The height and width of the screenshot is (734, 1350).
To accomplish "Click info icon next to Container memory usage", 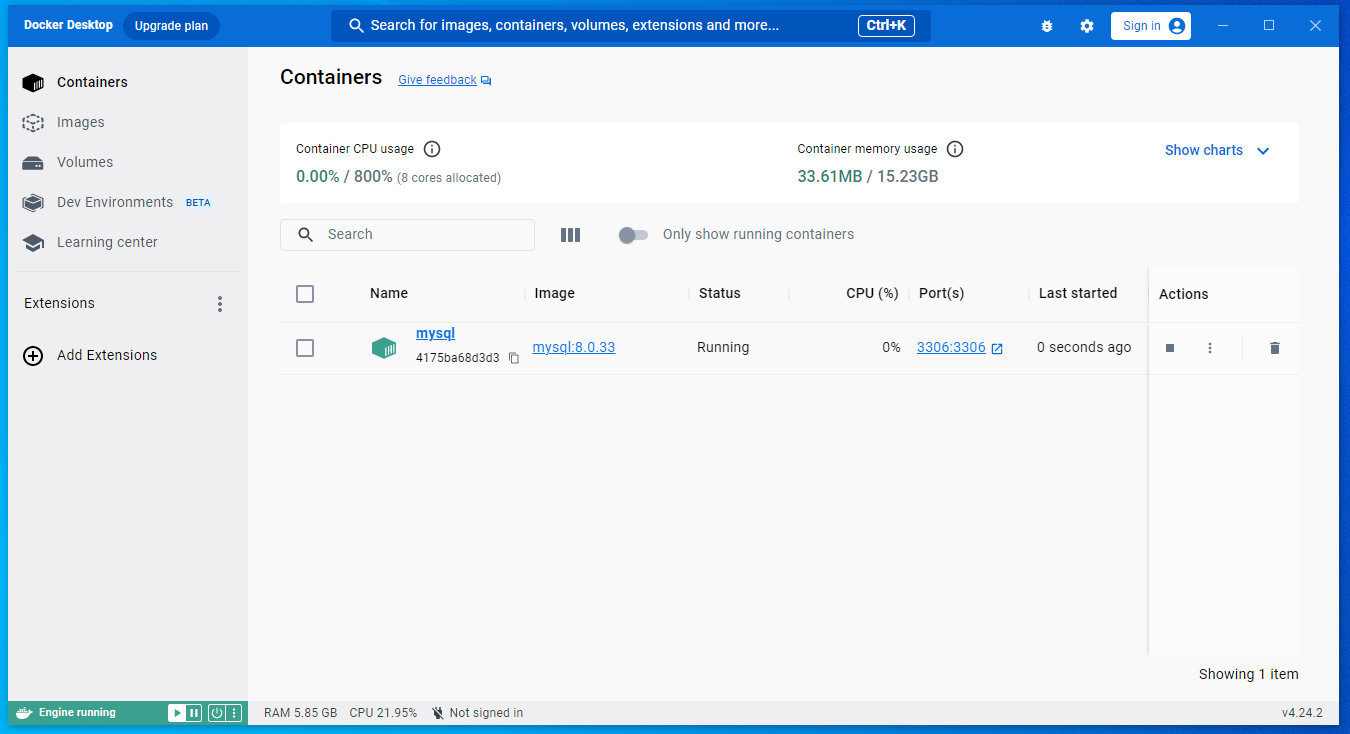I will pyautogui.click(x=955, y=149).
